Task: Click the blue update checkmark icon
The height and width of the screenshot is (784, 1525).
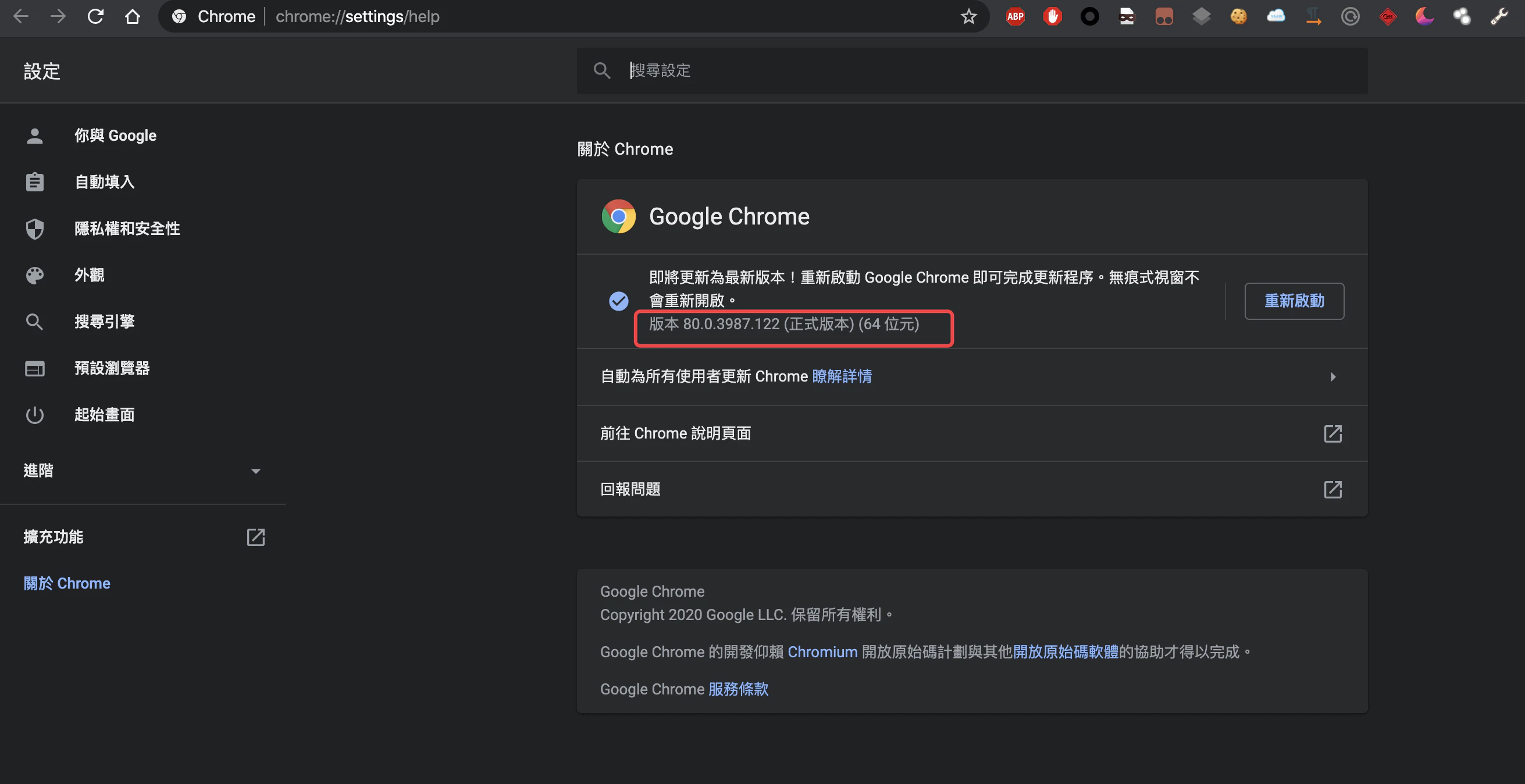Action: [x=619, y=301]
